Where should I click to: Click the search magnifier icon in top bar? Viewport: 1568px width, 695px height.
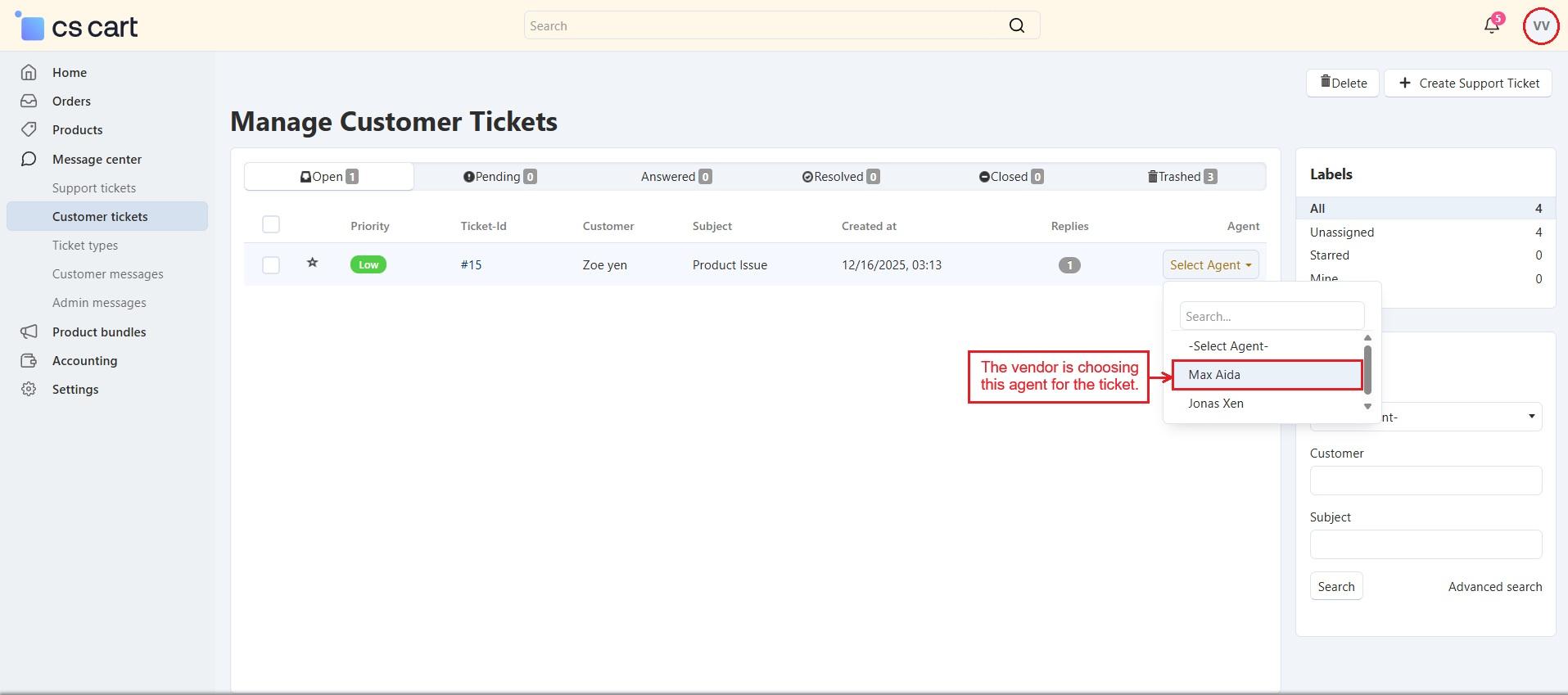tap(1016, 25)
